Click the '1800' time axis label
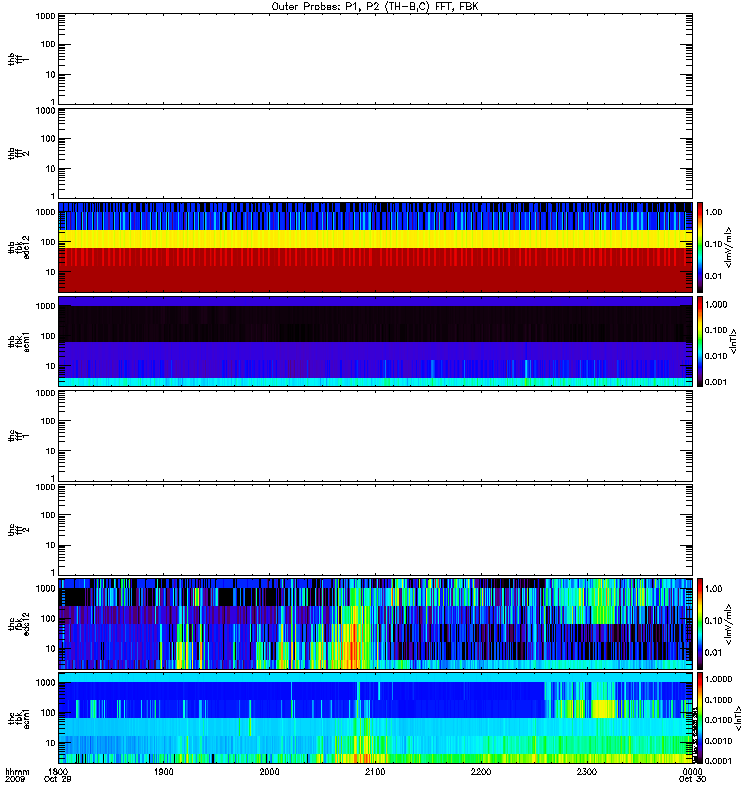This screenshot has height=800, width=750. point(58,772)
